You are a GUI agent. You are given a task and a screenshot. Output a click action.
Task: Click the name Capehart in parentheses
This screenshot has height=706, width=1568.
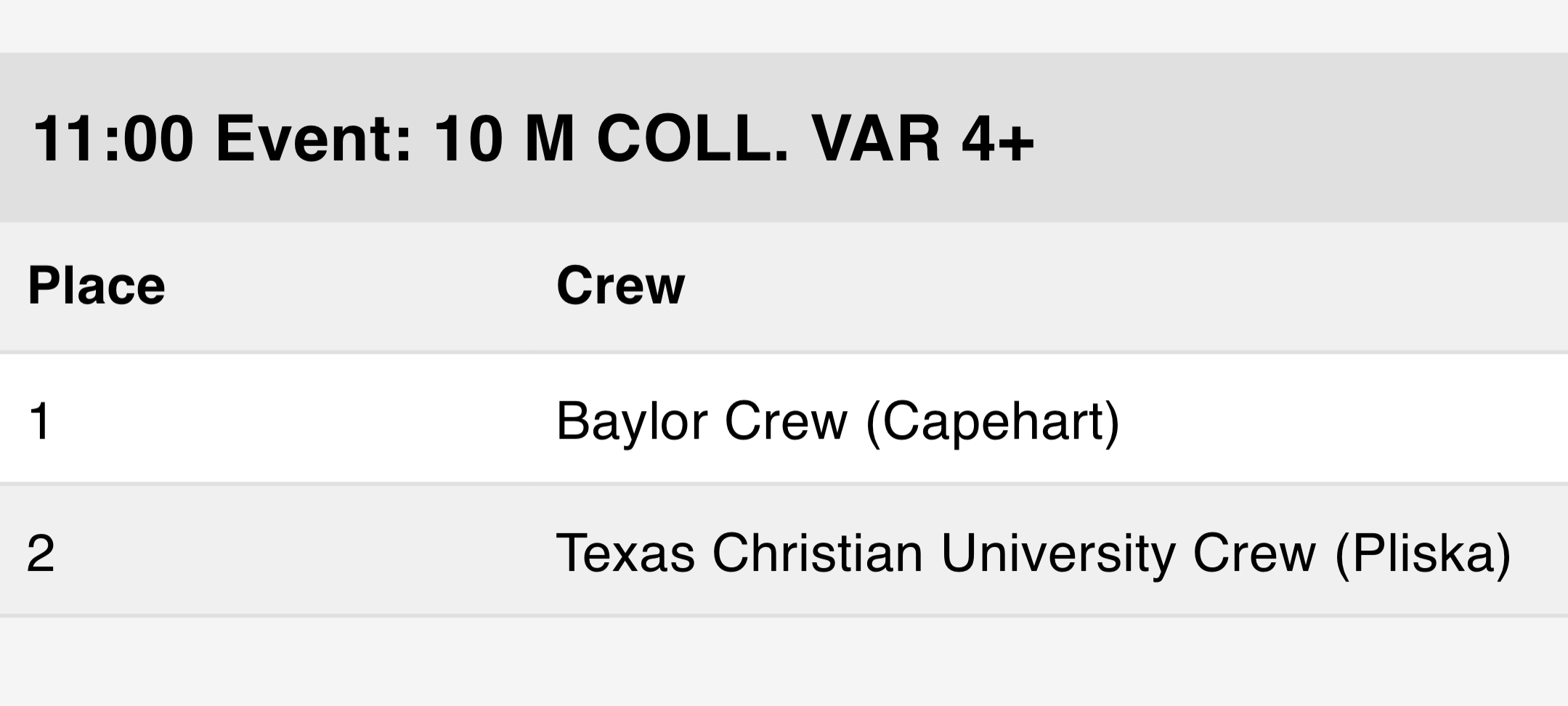click(x=993, y=421)
